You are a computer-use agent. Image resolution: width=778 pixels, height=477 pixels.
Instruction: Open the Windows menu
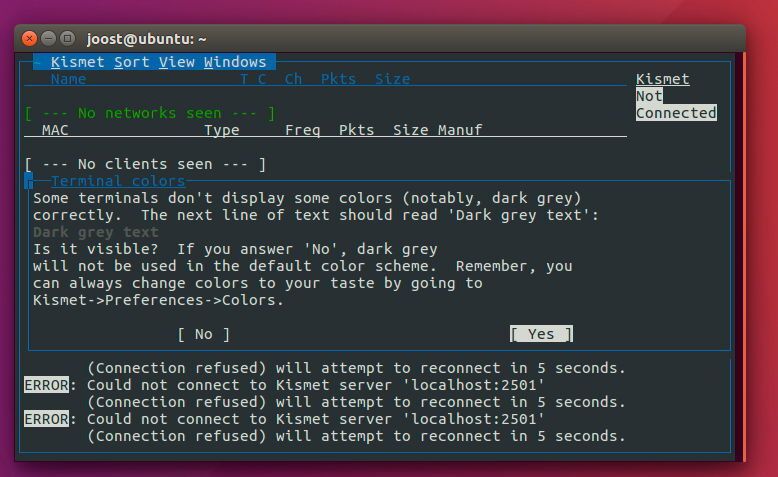235,62
